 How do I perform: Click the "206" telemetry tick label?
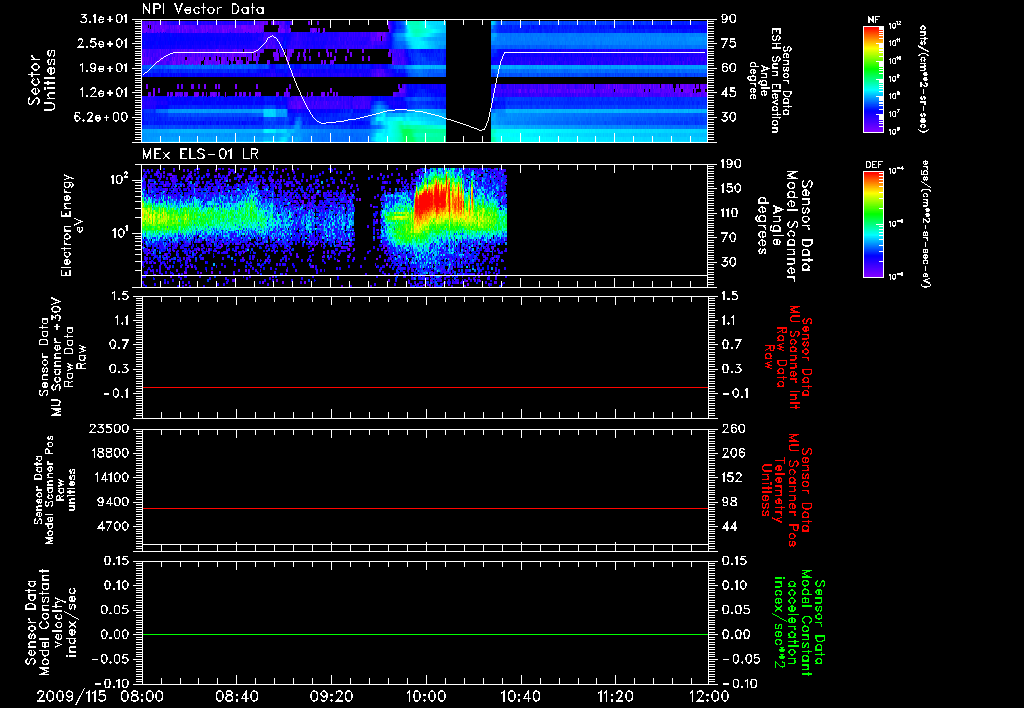tap(731, 453)
